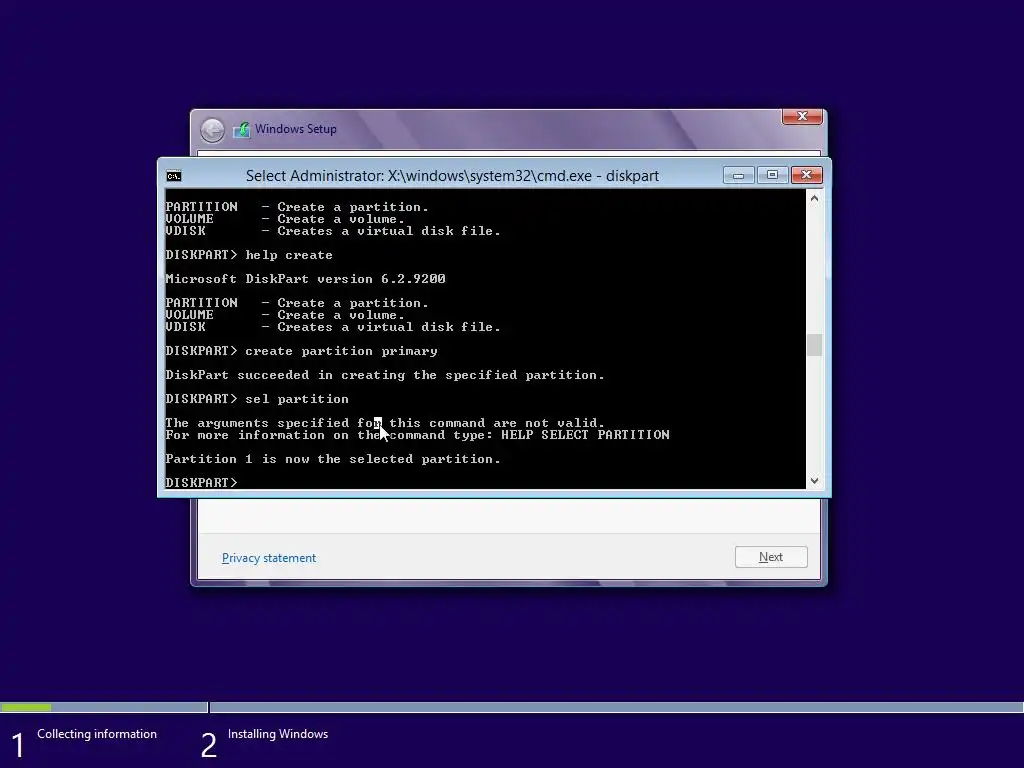Click the console scrollbar thumb
This screenshot has height=768, width=1024.
point(814,345)
